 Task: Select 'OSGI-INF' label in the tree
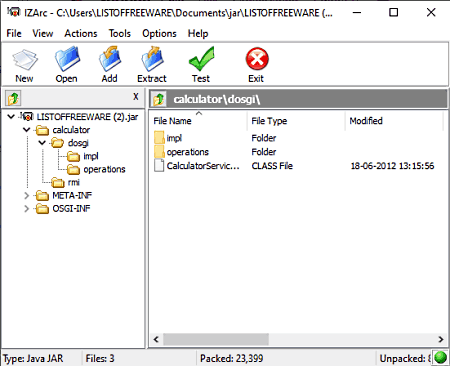pyautogui.click(x=71, y=209)
